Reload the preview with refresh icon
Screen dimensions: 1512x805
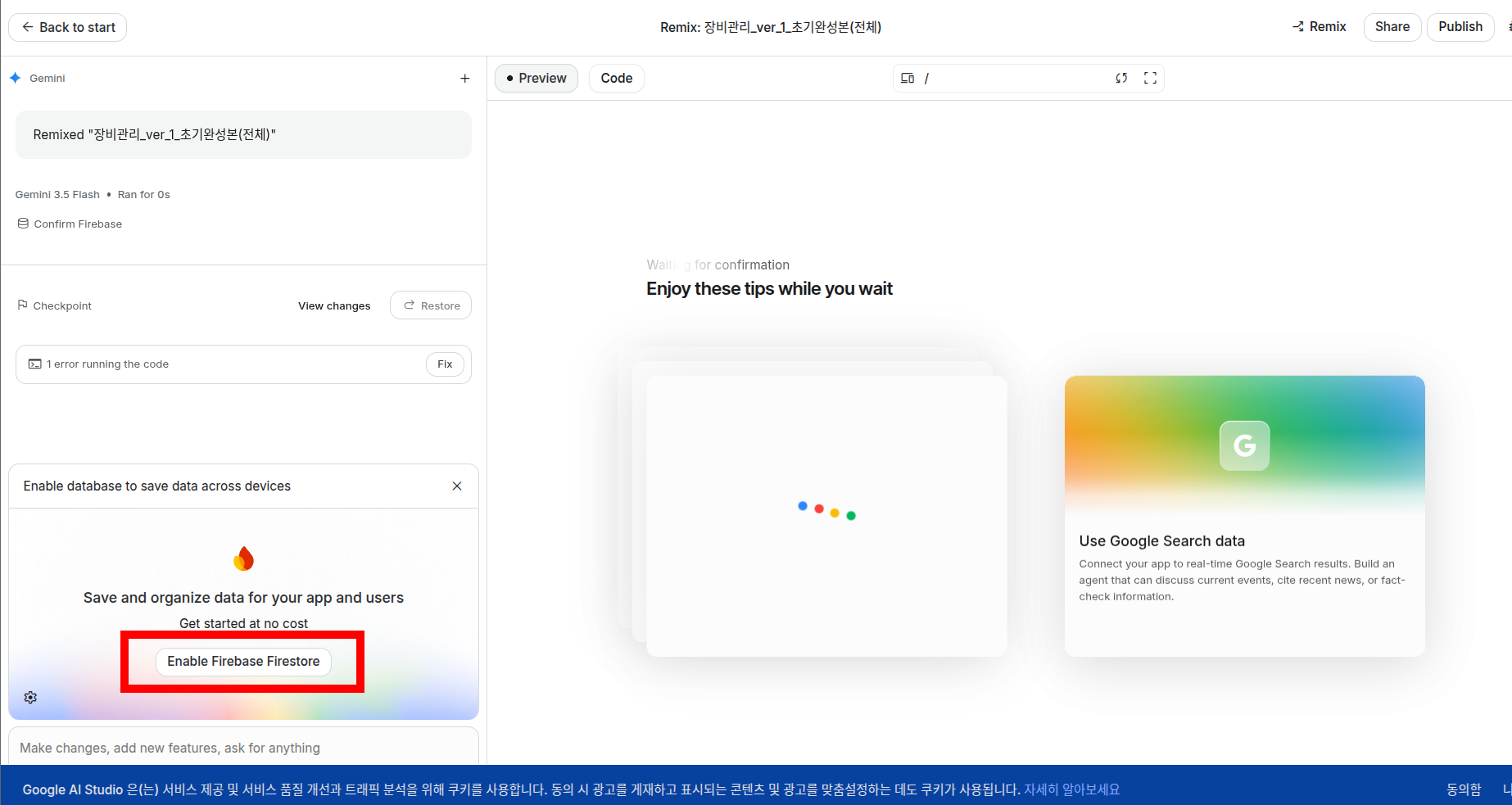pyautogui.click(x=1121, y=79)
